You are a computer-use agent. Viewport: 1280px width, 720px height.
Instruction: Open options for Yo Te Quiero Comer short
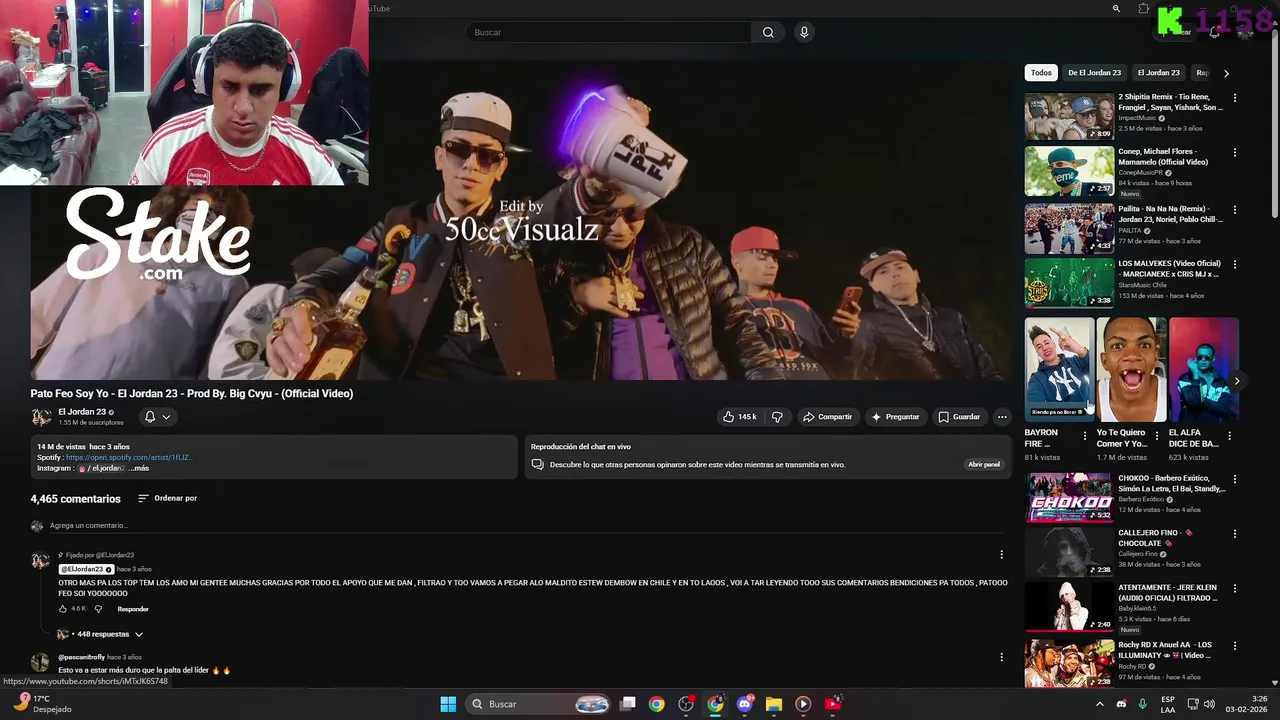[1158, 436]
